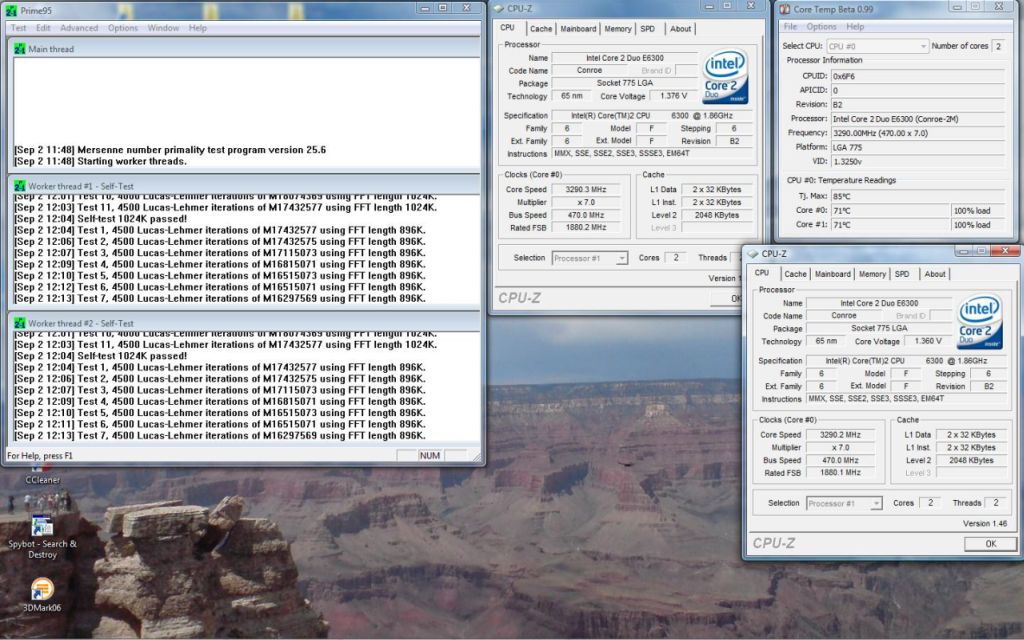
Task: Open the File menu in Core Temp
Action: pyautogui.click(x=790, y=27)
